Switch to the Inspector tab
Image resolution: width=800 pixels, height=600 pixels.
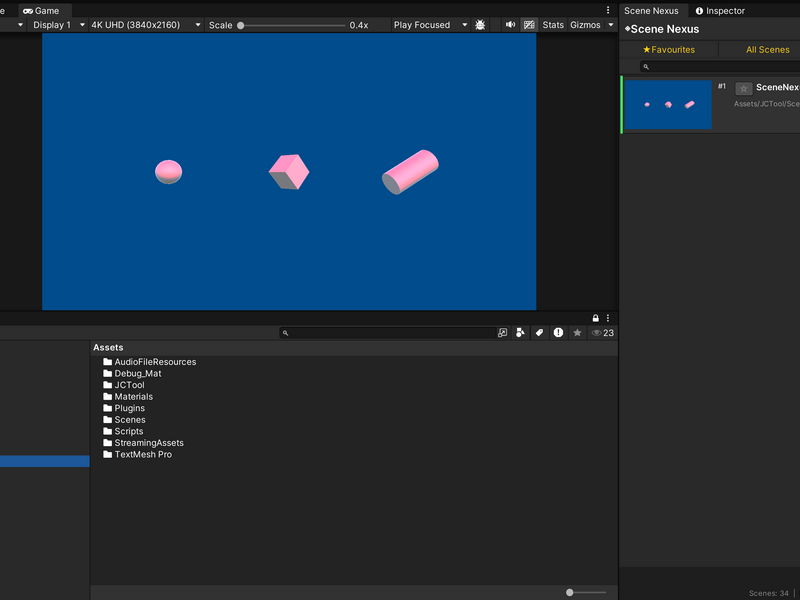click(720, 11)
